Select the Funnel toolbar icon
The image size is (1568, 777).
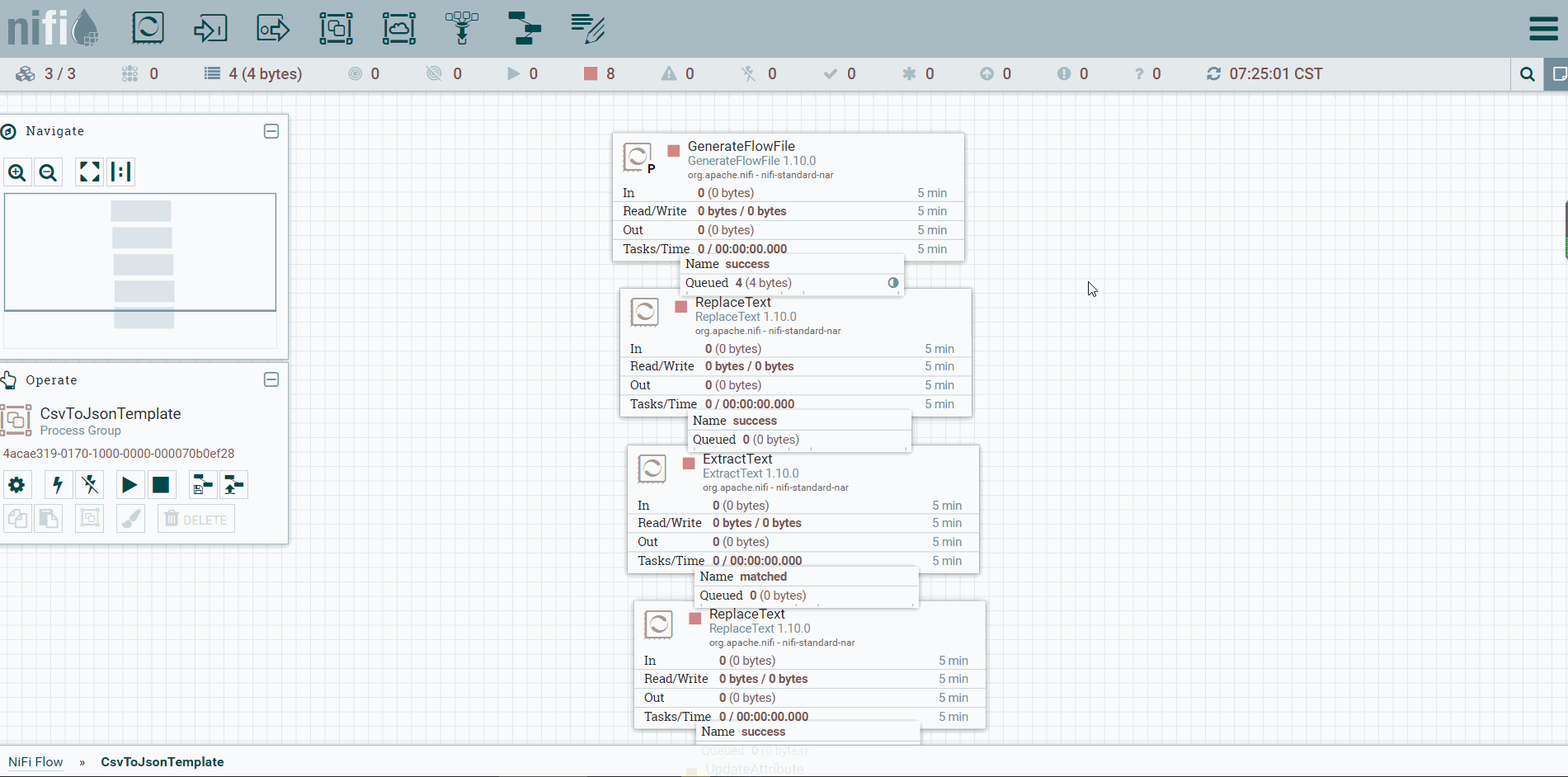(x=462, y=28)
